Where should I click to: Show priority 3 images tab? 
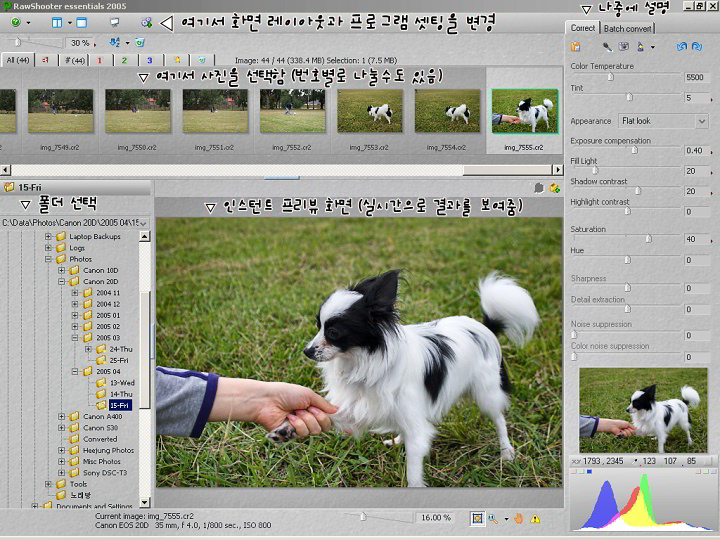tap(150, 60)
